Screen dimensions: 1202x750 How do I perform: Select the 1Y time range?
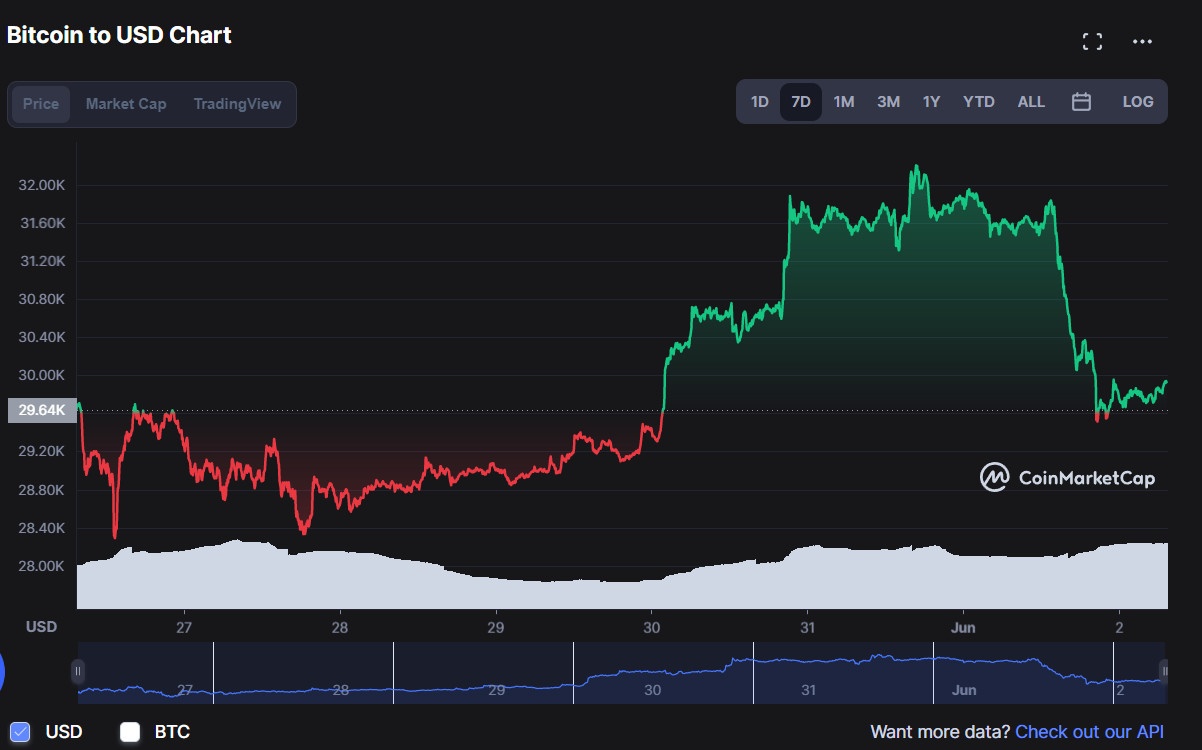point(930,101)
